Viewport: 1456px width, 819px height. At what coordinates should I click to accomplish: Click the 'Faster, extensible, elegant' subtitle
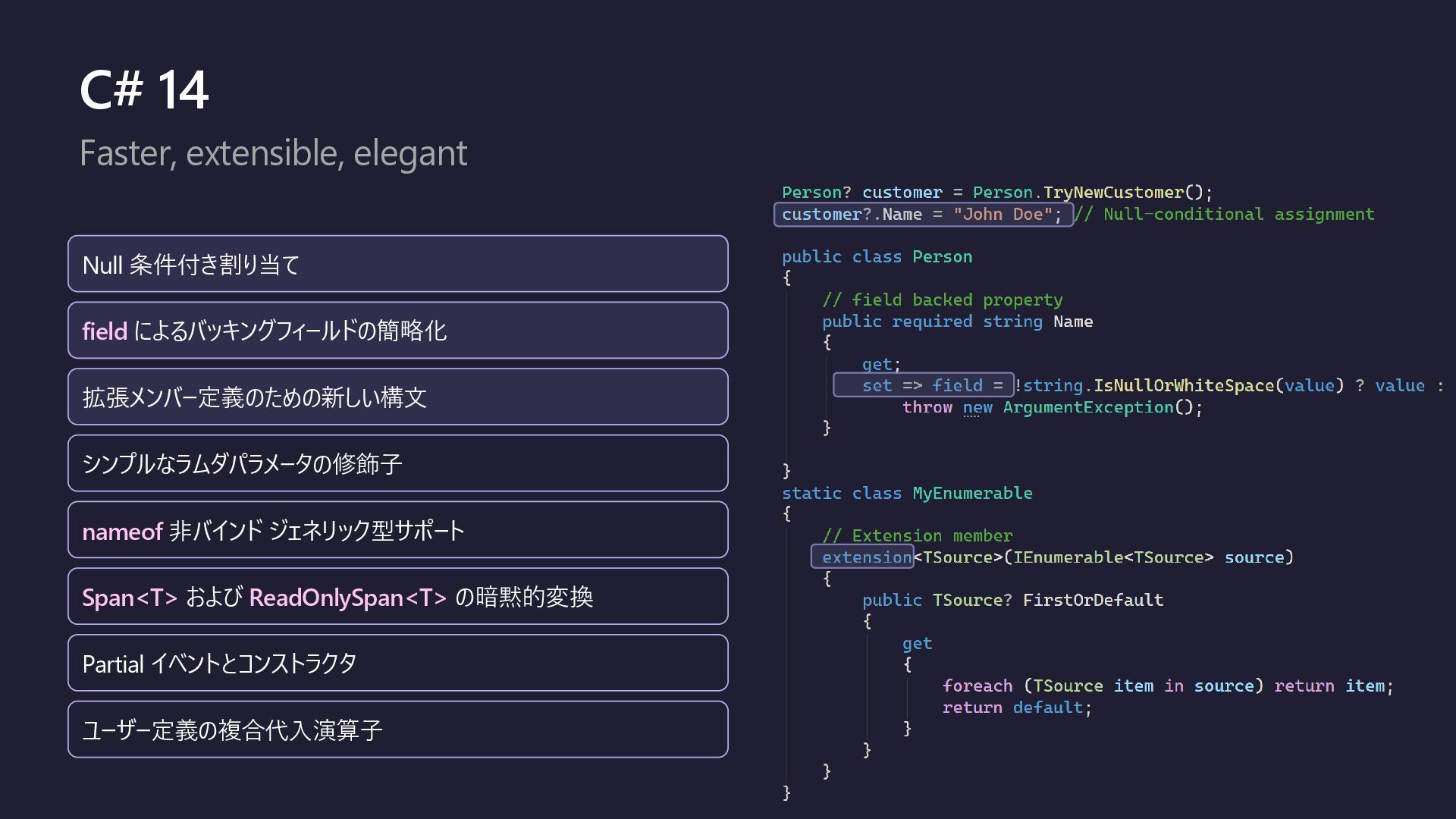[x=273, y=153]
